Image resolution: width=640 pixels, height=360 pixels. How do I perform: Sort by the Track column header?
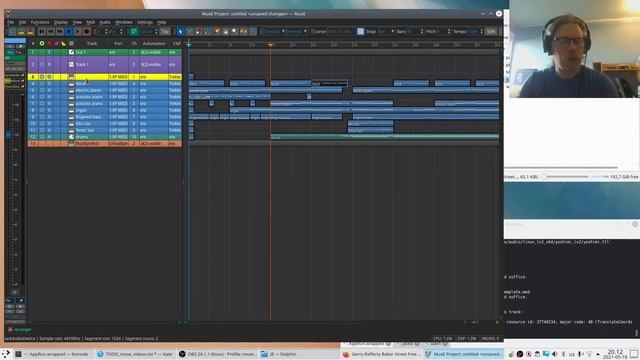(x=92, y=43)
